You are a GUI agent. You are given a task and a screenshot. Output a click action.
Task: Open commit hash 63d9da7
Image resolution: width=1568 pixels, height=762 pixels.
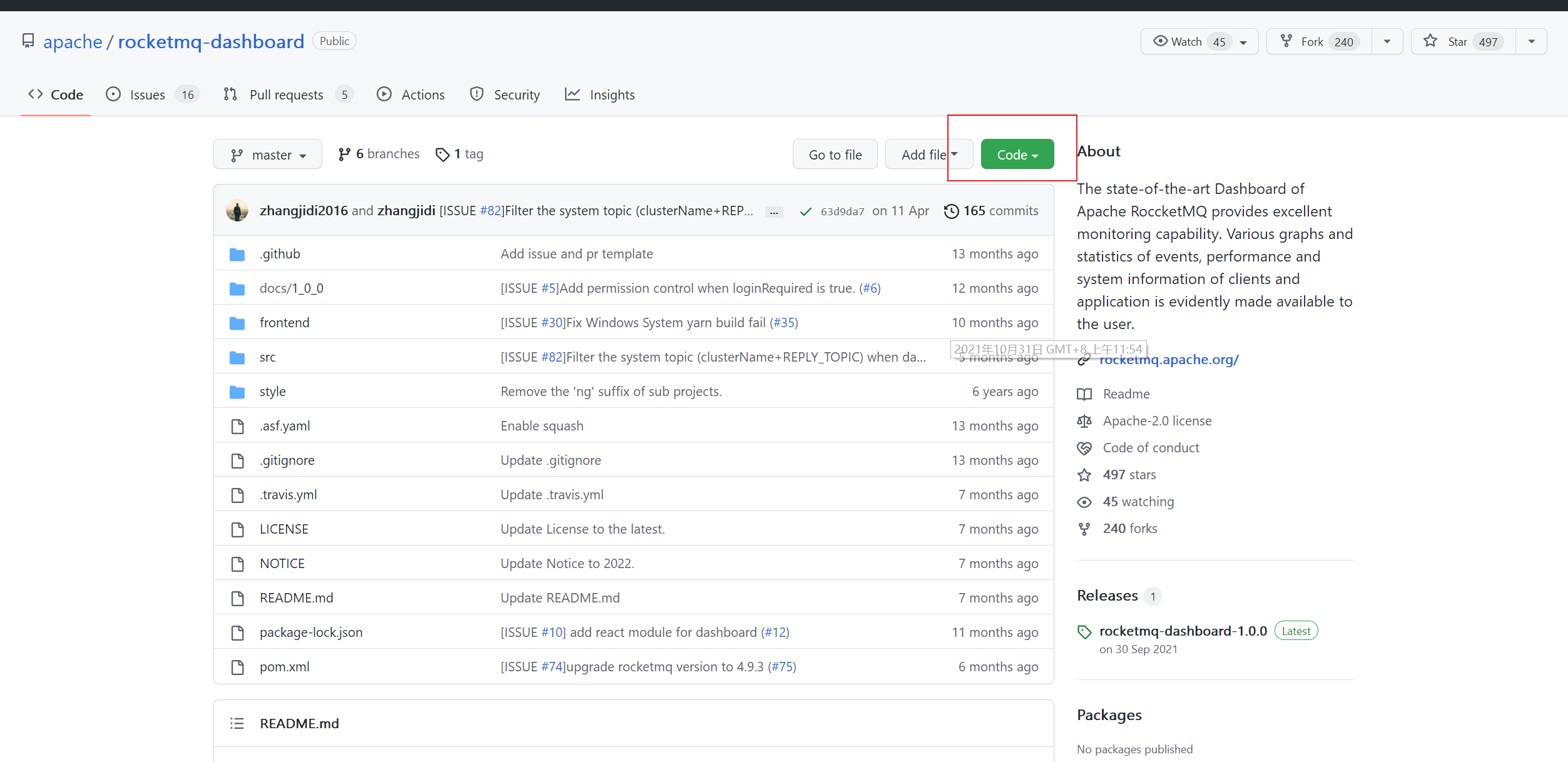[x=842, y=211]
